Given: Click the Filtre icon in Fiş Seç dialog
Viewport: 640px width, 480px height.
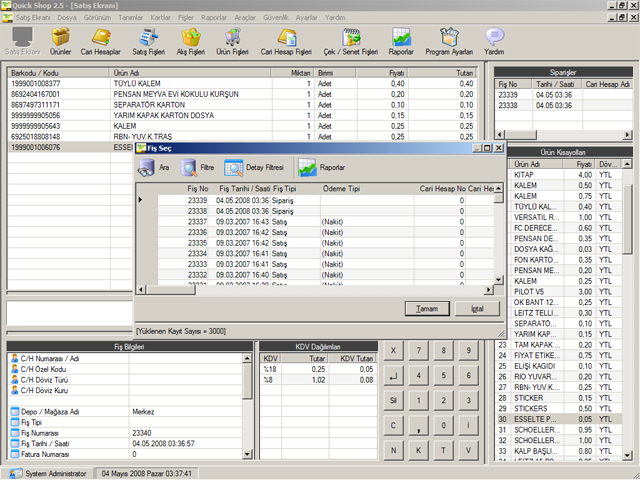Looking at the screenshot, I should (x=189, y=168).
